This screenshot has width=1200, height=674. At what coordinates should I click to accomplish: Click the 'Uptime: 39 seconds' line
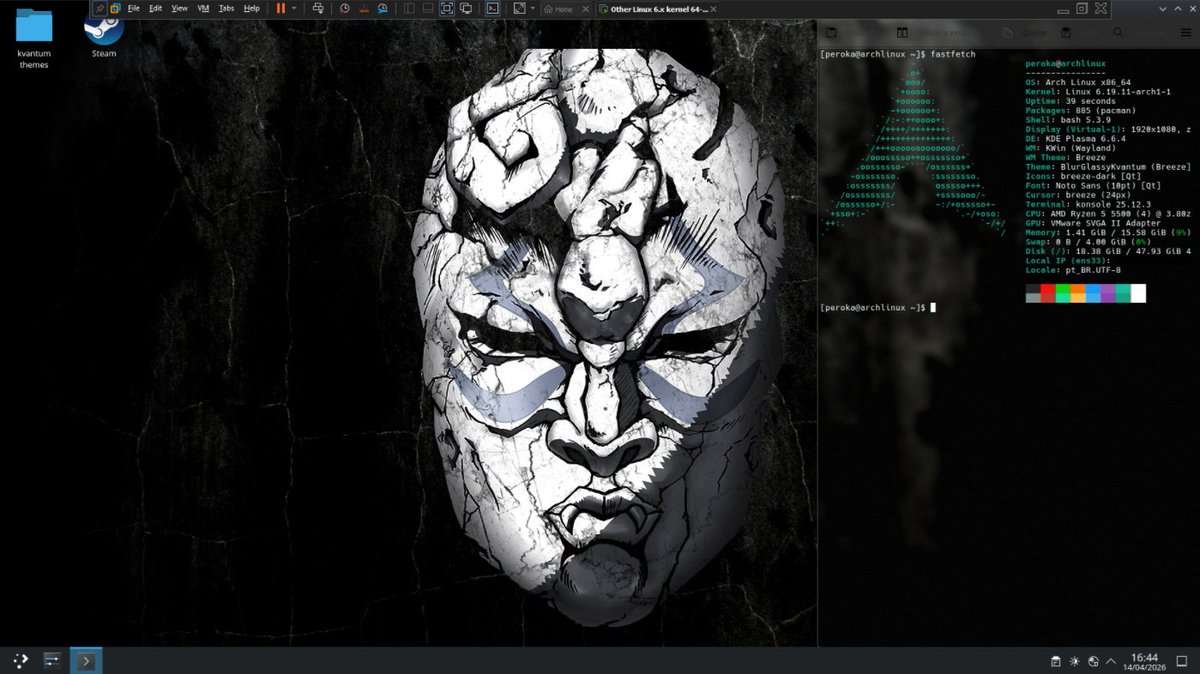[1071, 101]
